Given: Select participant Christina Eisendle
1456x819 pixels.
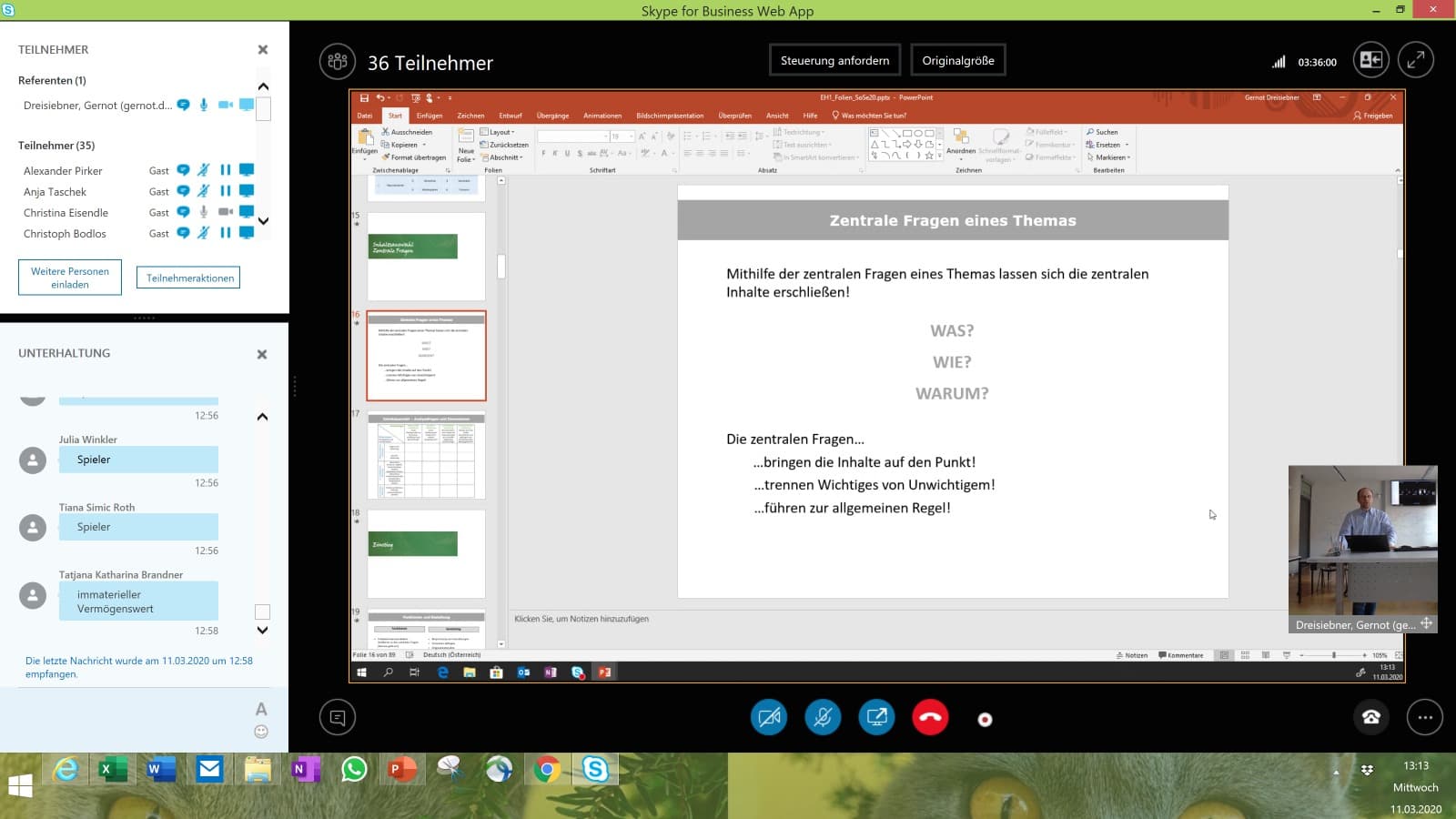Looking at the screenshot, I should [66, 213].
